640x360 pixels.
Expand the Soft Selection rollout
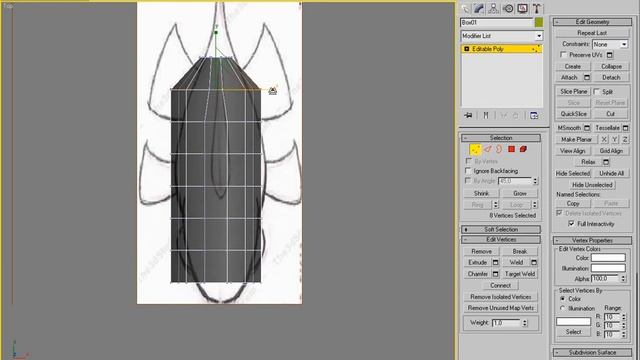tap(501, 229)
